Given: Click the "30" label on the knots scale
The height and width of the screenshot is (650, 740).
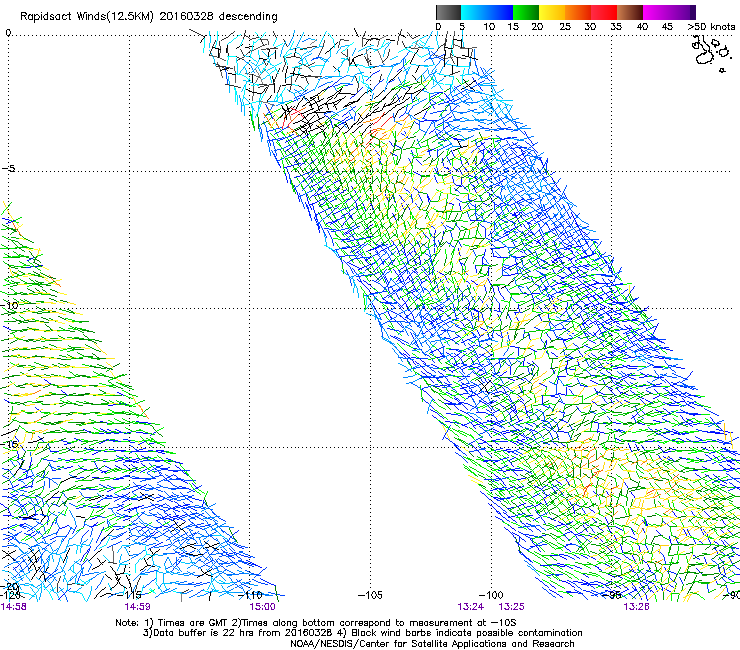Looking at the screenshot, I should [x=590, y=27].
